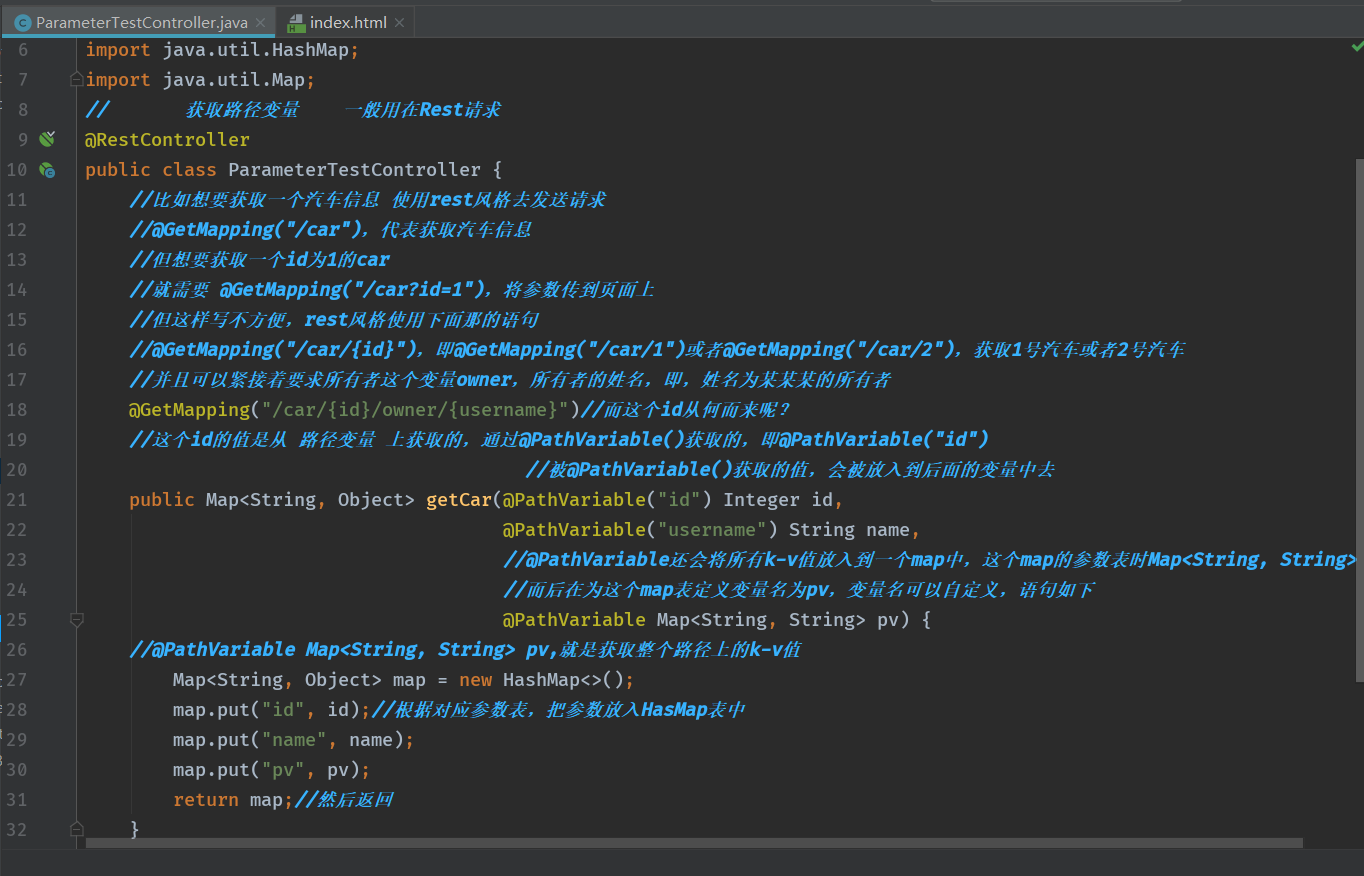Click the @GetMapping annotation on line 18
Screen dimensions: 1364x876
189,410
